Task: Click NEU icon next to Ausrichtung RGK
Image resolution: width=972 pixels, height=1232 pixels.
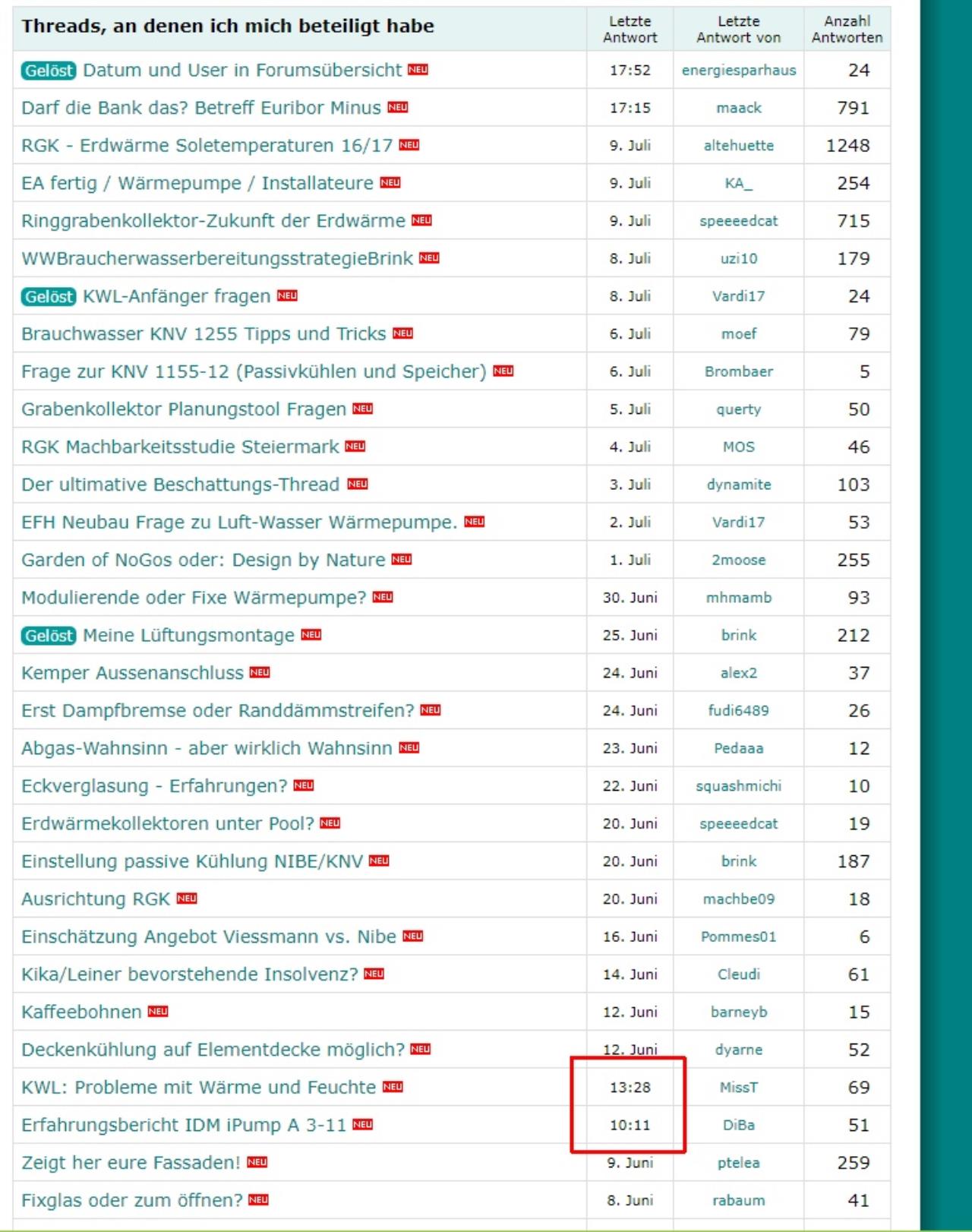Action: pos(187,899)
